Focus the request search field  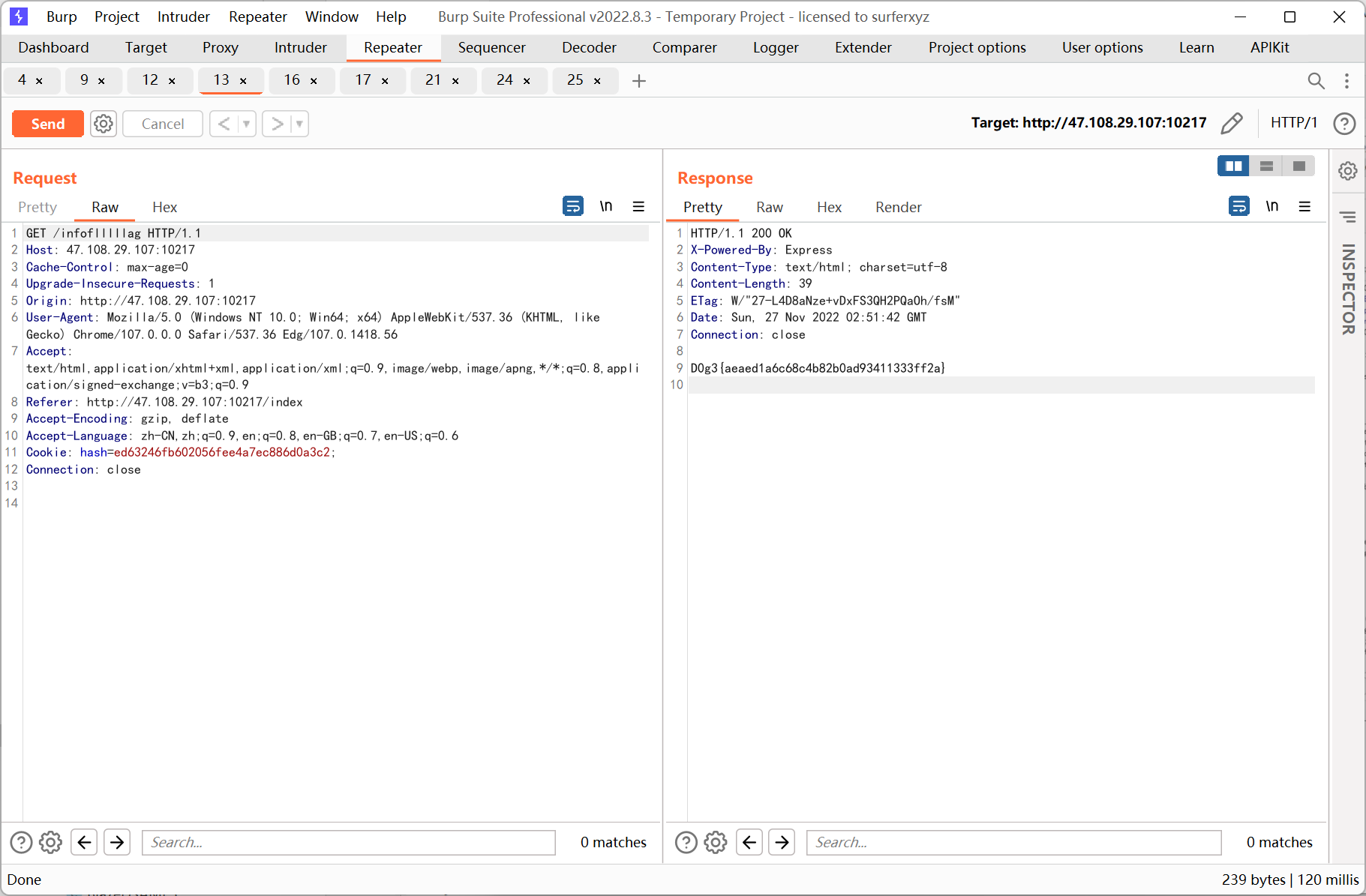coord(349,842)
